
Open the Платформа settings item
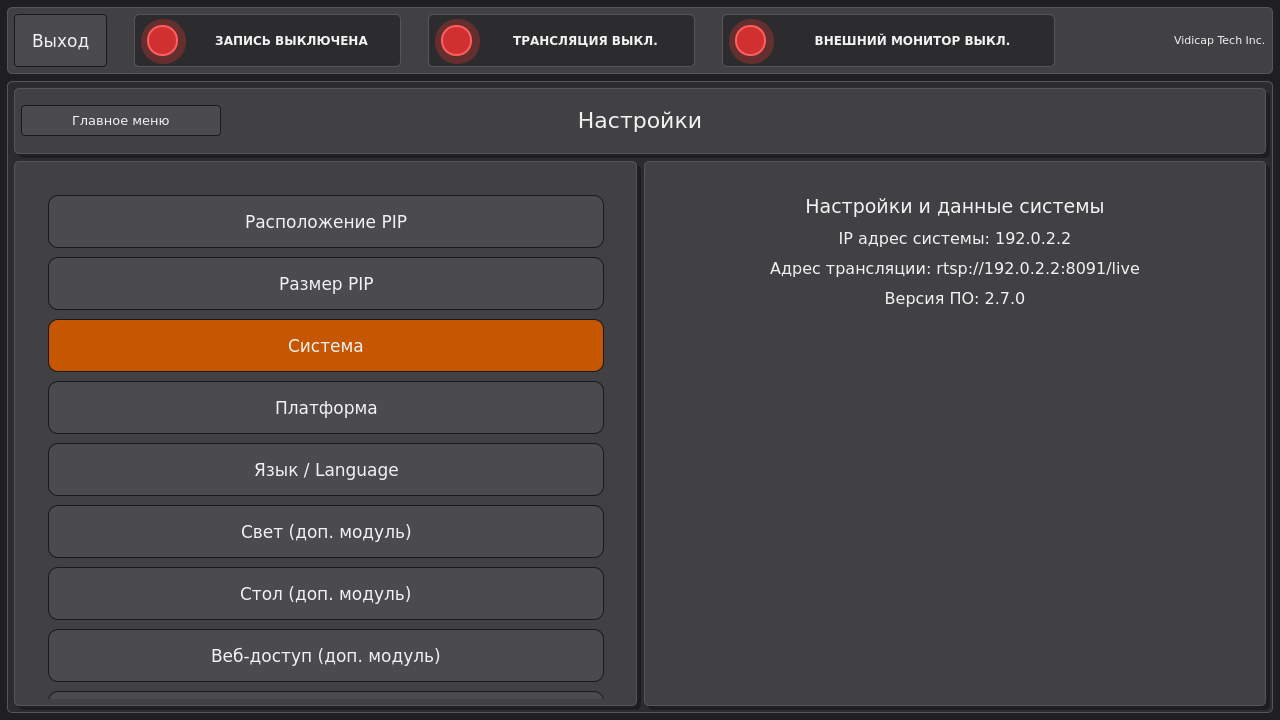tap(326, 408)
